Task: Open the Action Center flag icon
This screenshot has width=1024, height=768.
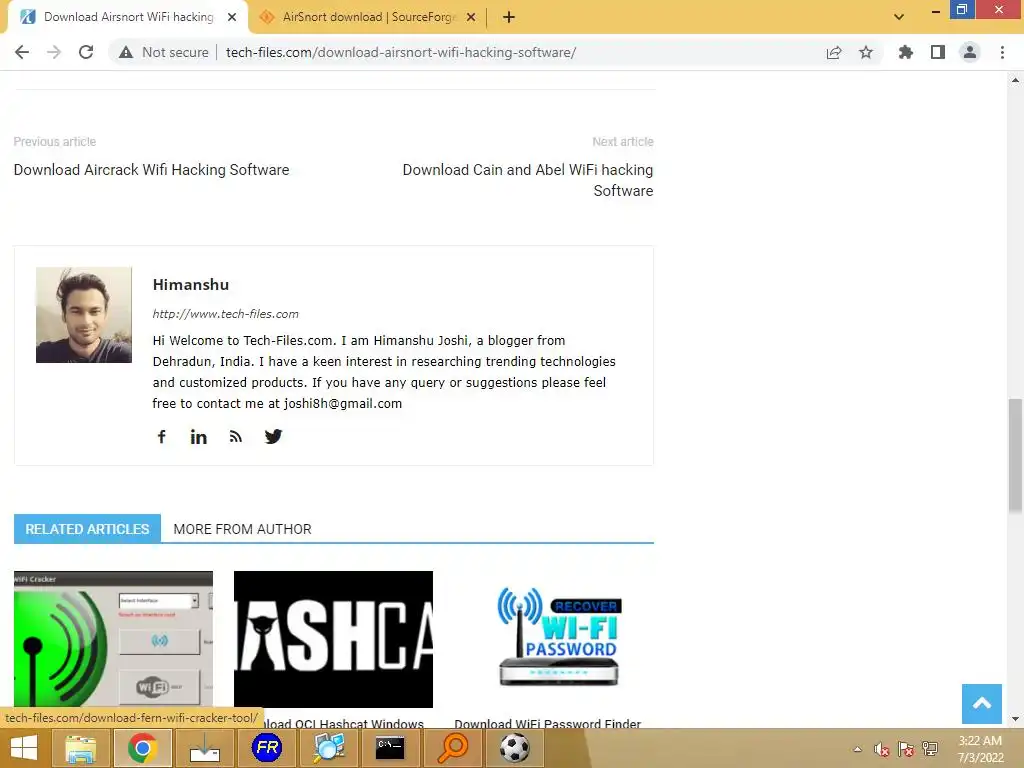Action: click(x=906, y=749)
